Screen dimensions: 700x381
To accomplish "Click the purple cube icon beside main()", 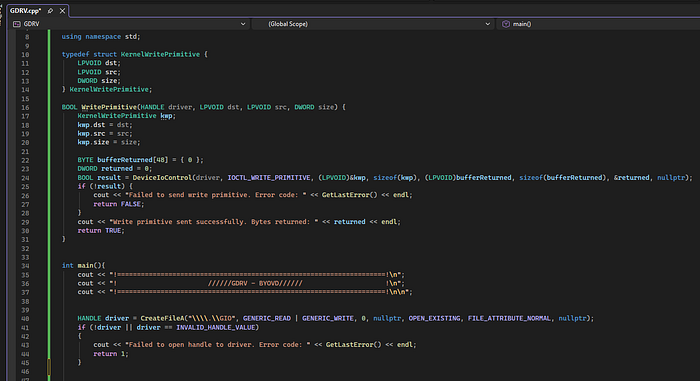I will [x=506, y=24].
